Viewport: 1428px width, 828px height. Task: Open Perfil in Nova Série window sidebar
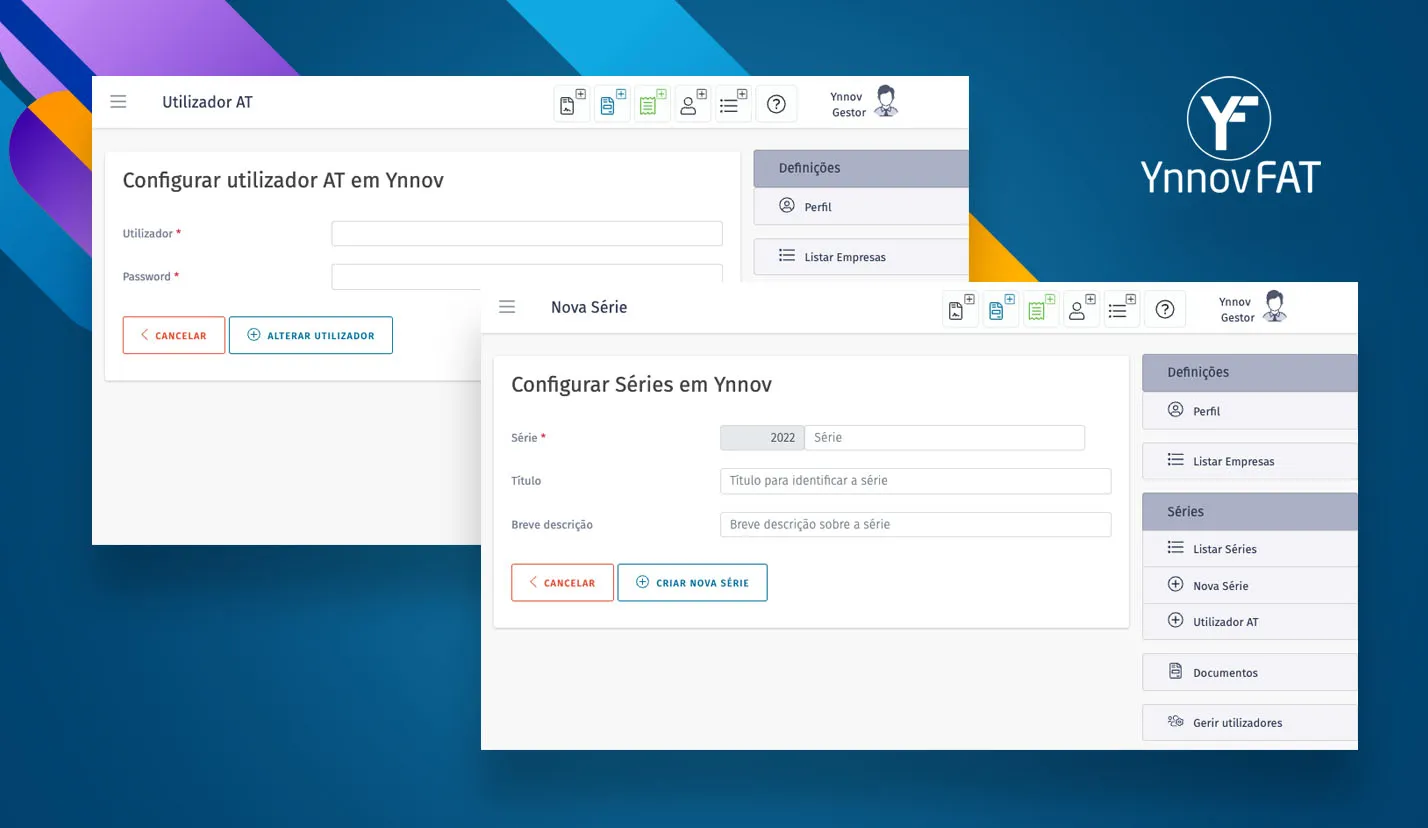1250,410
